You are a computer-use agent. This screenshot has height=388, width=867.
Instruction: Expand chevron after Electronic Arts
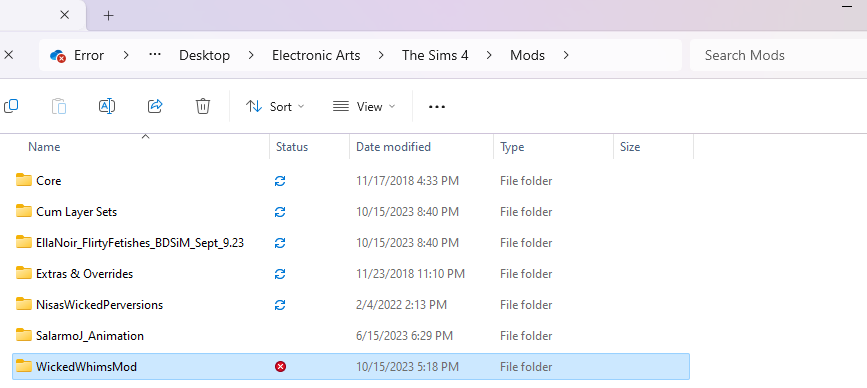click(x=381, y=55)
